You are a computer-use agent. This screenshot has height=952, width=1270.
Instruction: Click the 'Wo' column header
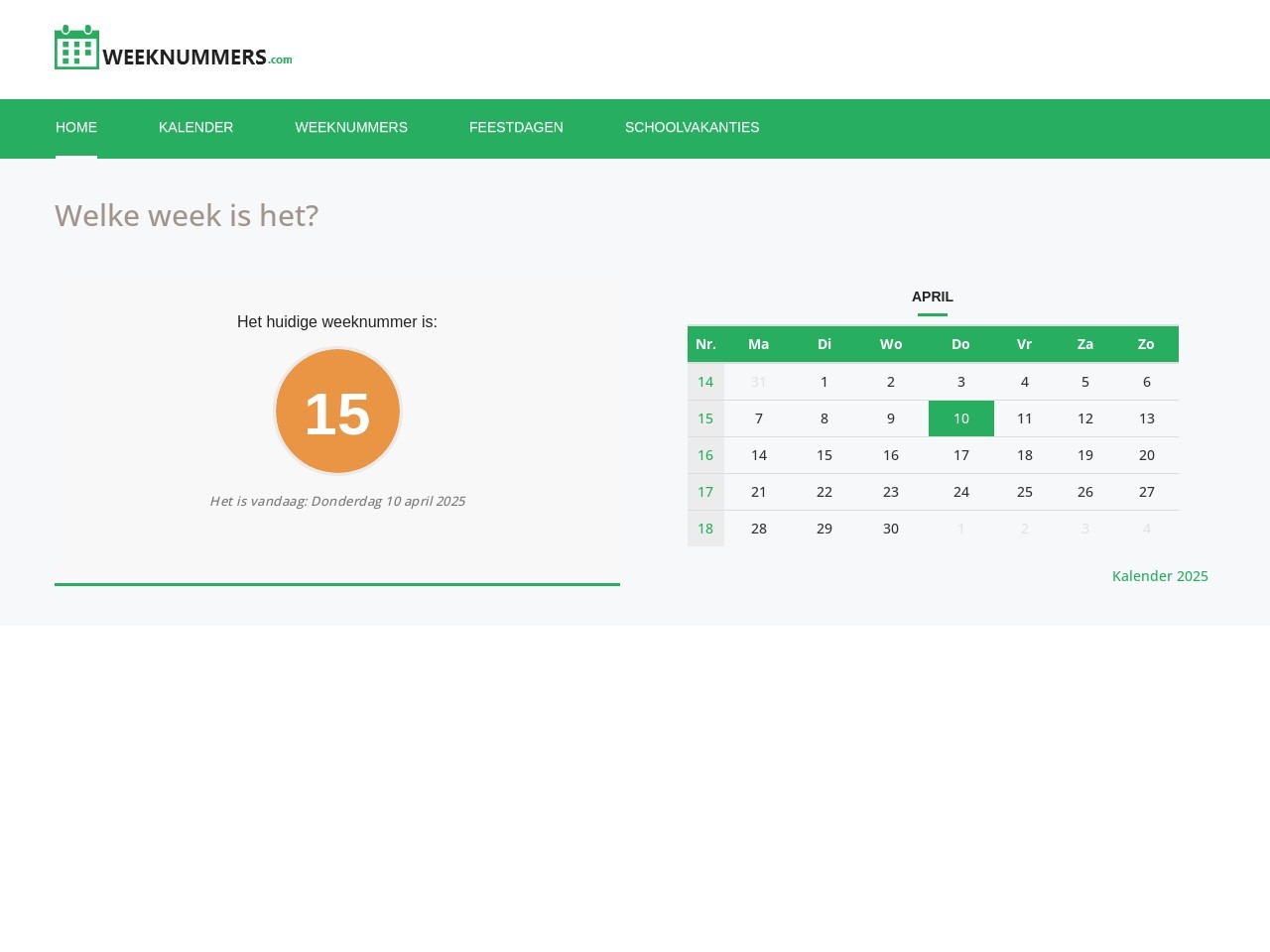pyautogui.click(x=891, y=344)
